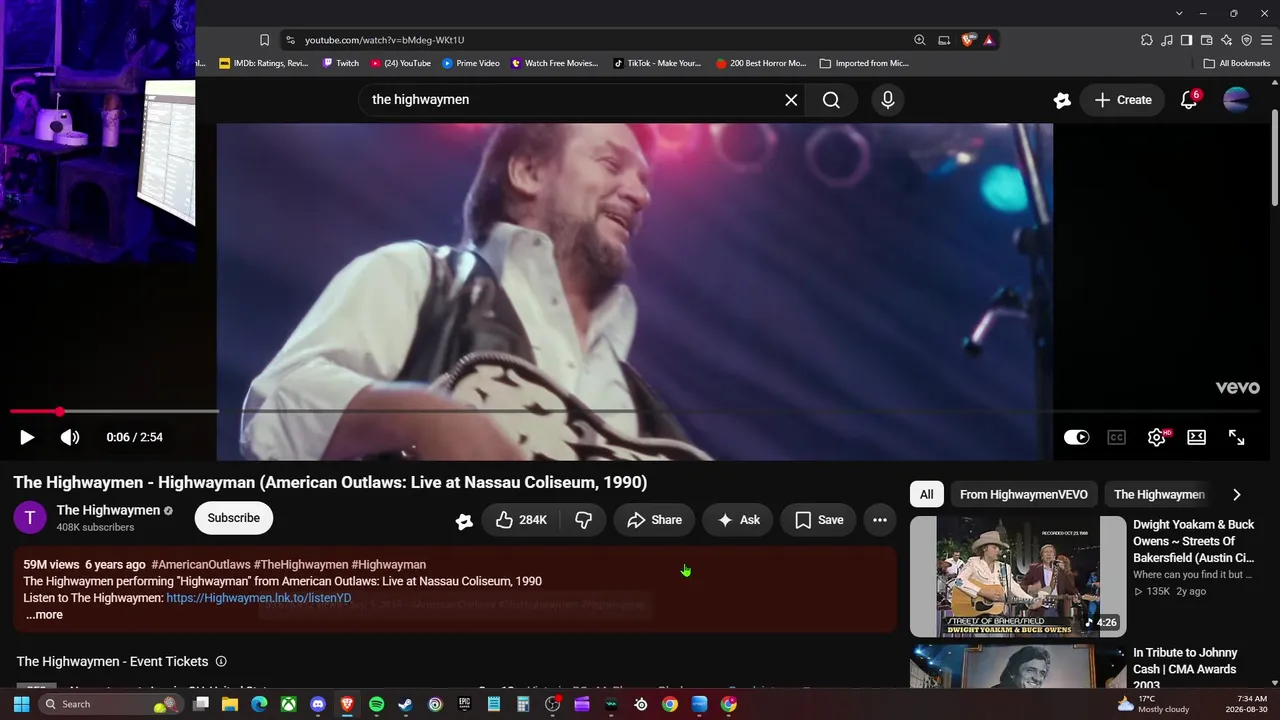
Task: Share this video
Action: click(654, 520)
